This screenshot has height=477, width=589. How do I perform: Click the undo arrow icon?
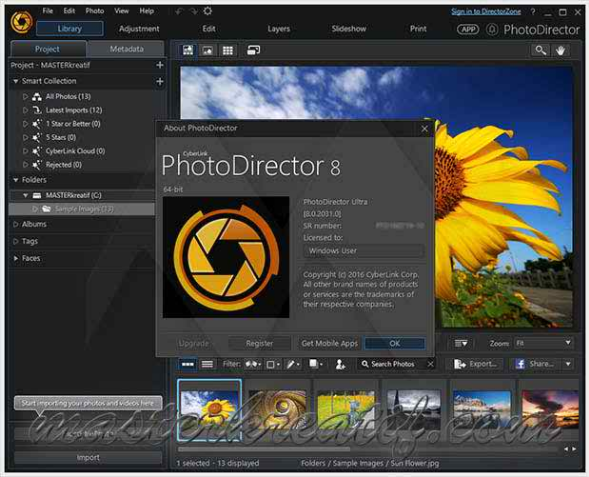[179, 12]
